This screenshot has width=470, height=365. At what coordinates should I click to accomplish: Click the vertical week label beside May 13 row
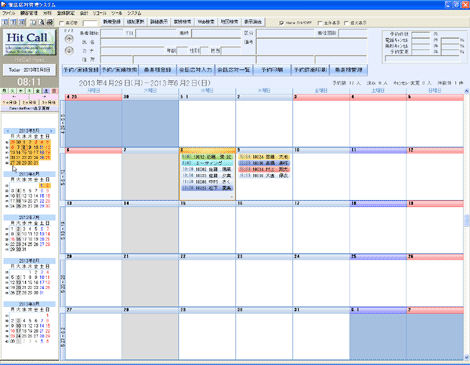(63, 230)
